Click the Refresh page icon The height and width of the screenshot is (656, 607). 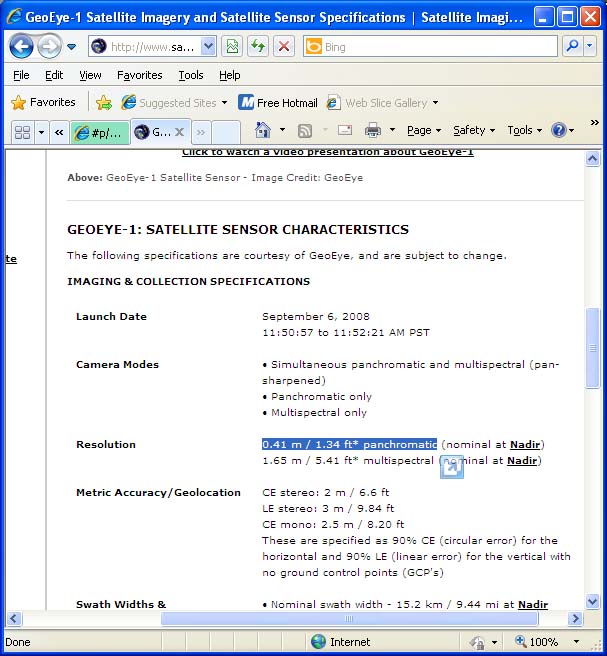pyautogui.click(x=258, y=46)
